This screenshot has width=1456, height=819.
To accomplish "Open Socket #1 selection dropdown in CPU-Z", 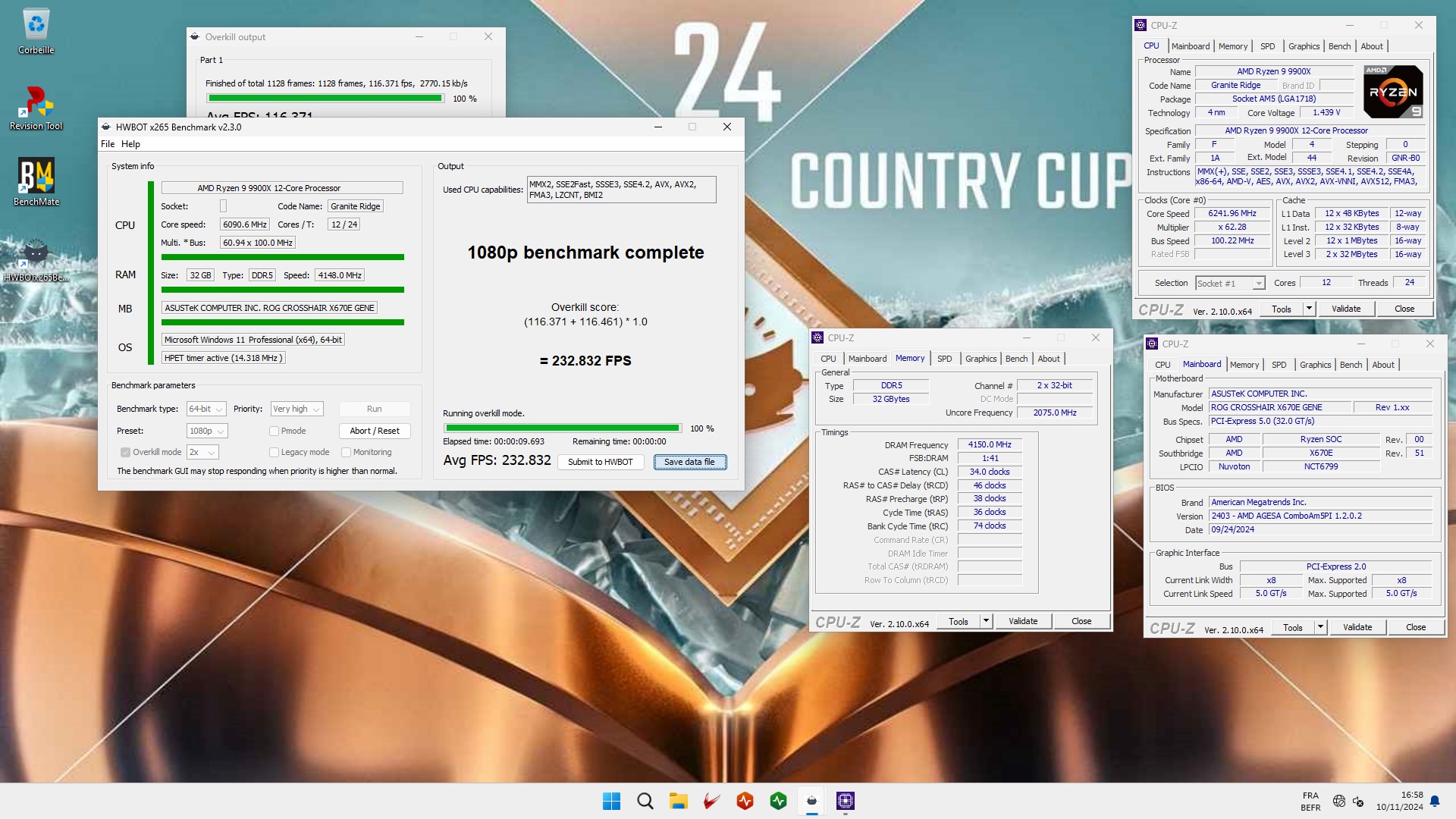I will pyautogui.click(x=1230, y=283).
